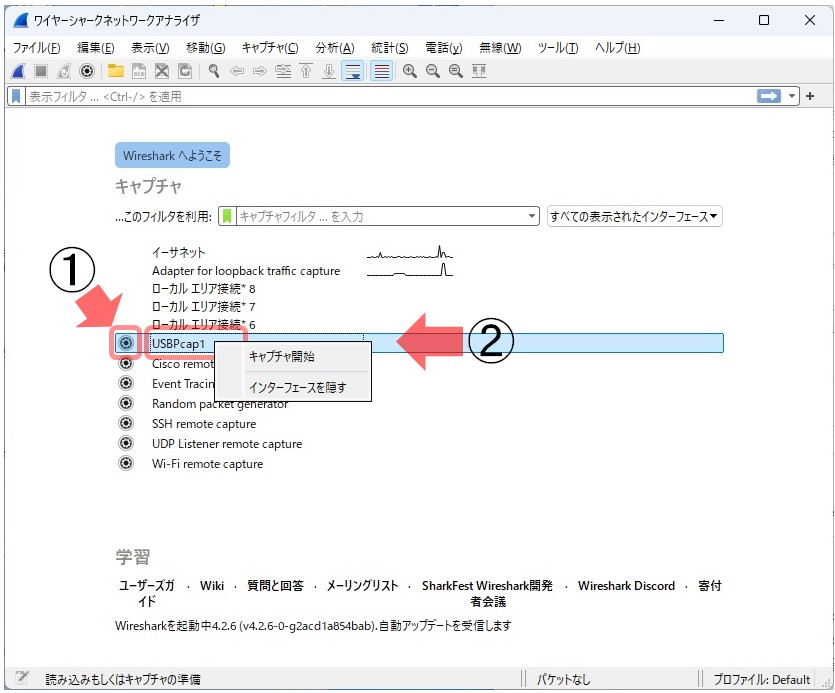This screenshot has width=835, height=693.
Task: Click the gear icon beside SSH remote capture
Action: [126, 423]
